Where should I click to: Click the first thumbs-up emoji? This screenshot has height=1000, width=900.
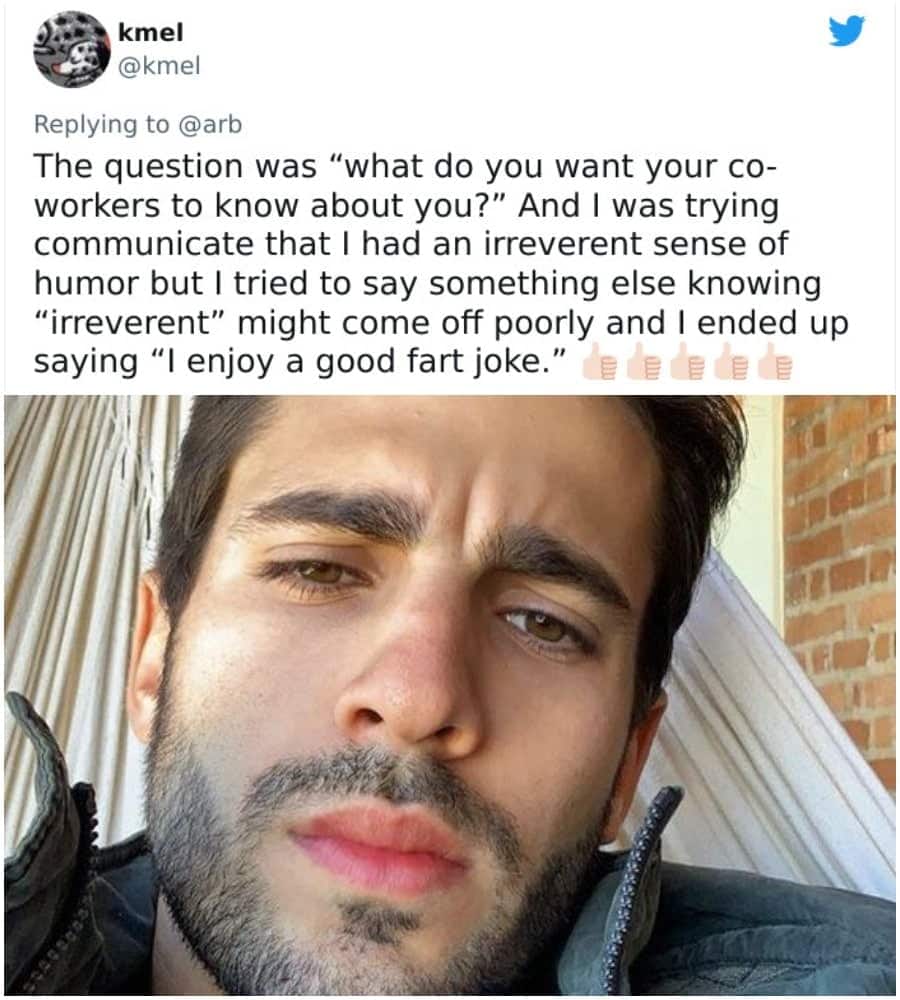[x=599, y=362]
